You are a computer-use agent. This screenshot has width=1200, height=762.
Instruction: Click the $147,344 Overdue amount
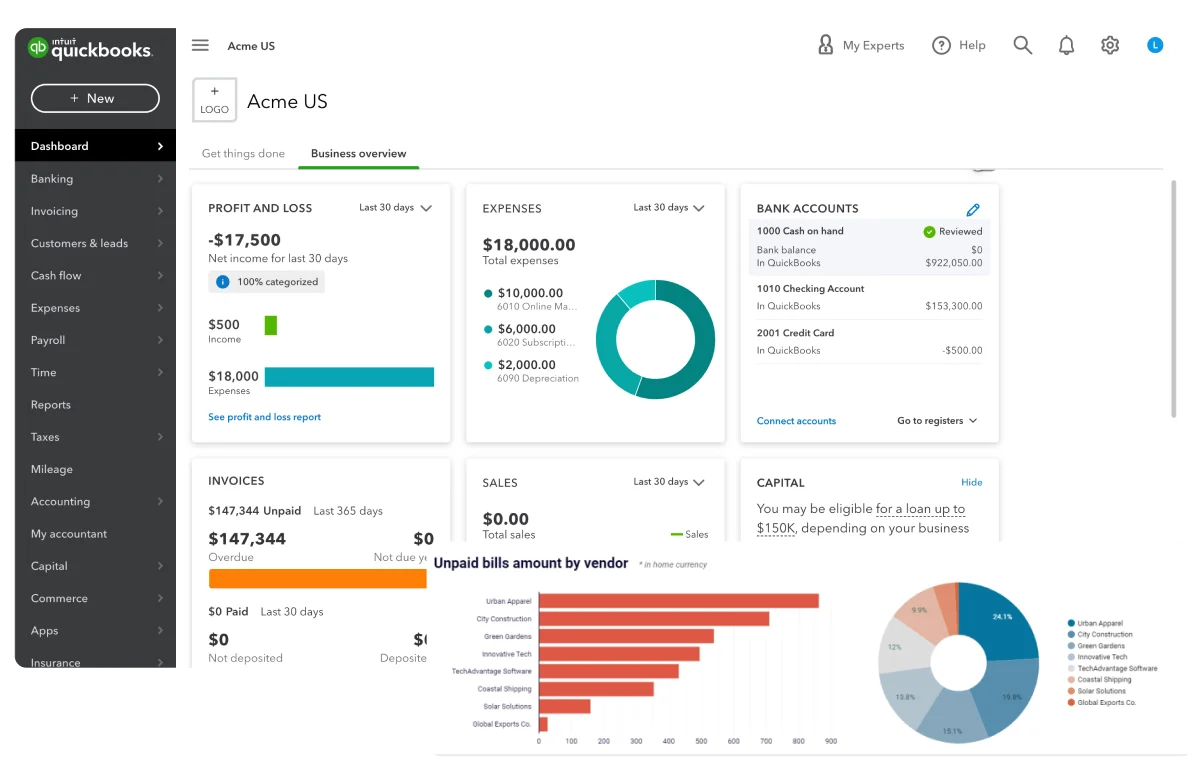click(x=247, y=539)
